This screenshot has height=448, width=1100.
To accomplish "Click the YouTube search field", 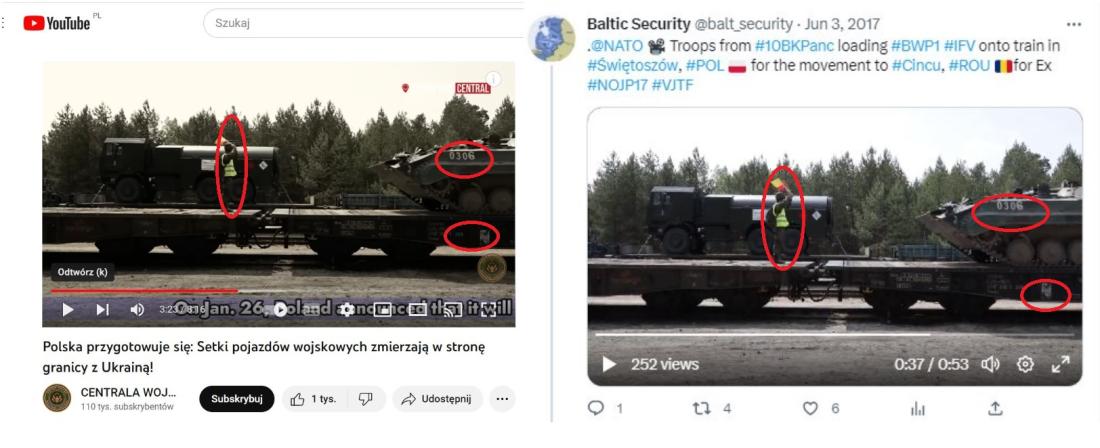I will click(365, 23).
